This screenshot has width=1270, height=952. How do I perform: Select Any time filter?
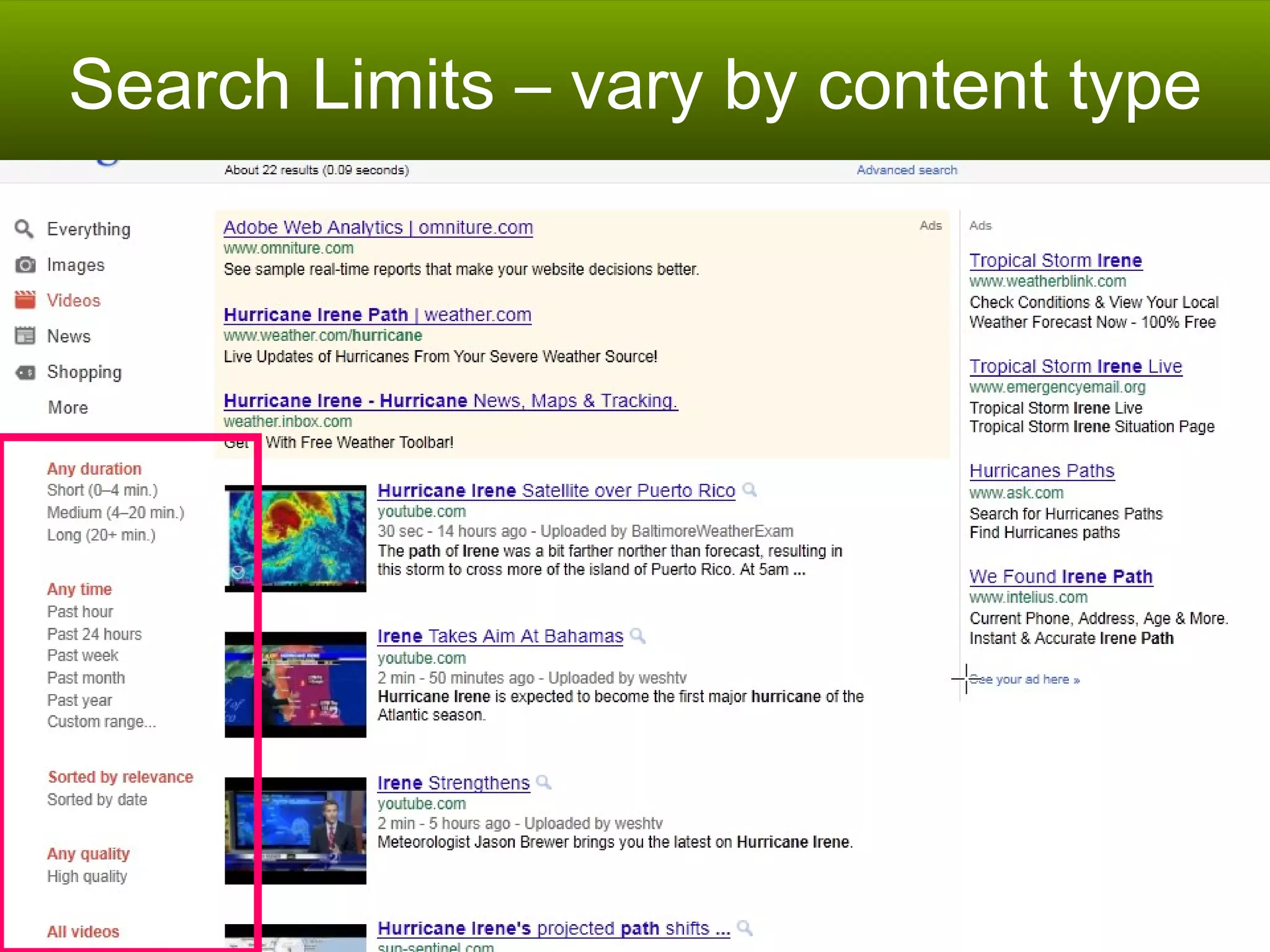[x=79, y=589]
